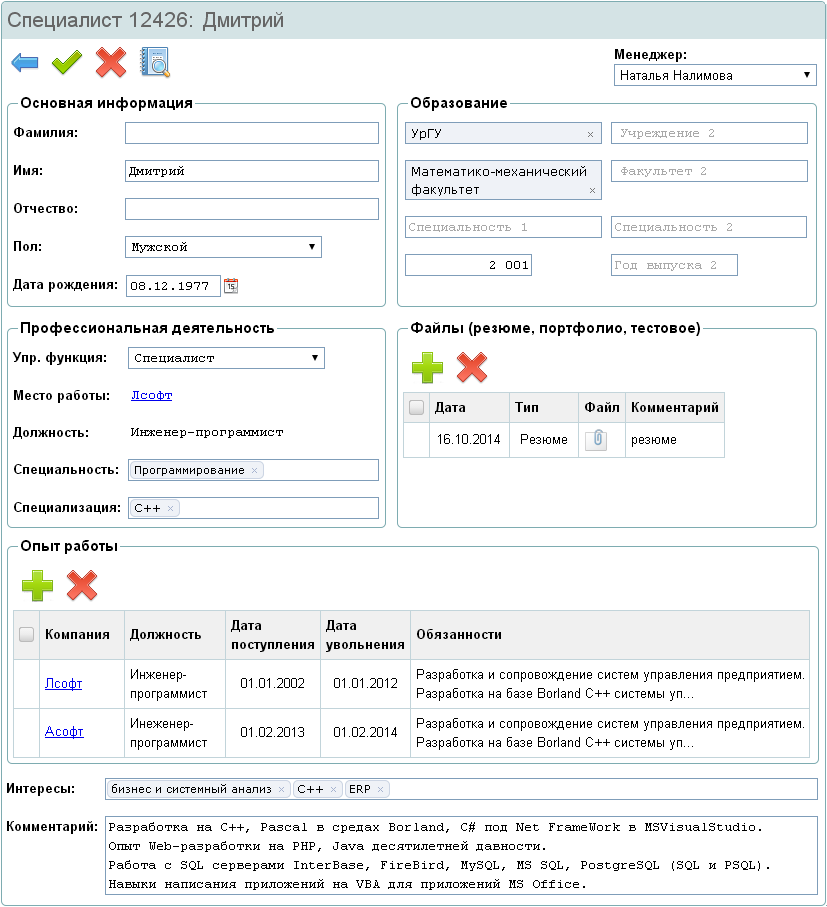
Task: Click the Фамилия input field
Action: pos(252,133)
